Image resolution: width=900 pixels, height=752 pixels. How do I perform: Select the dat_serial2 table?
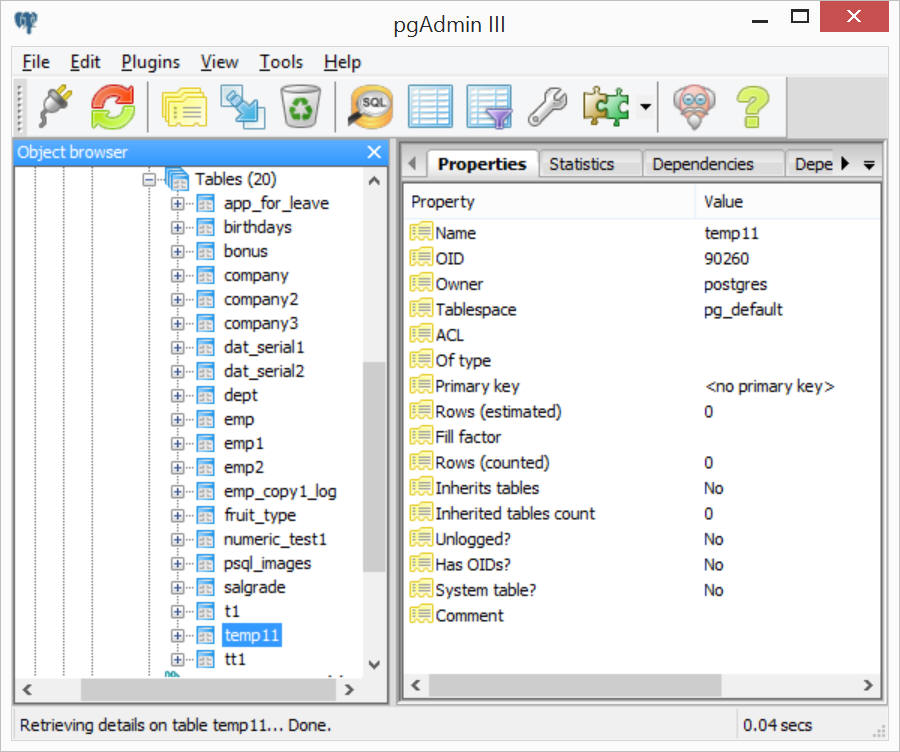click(x=263, y=371)
